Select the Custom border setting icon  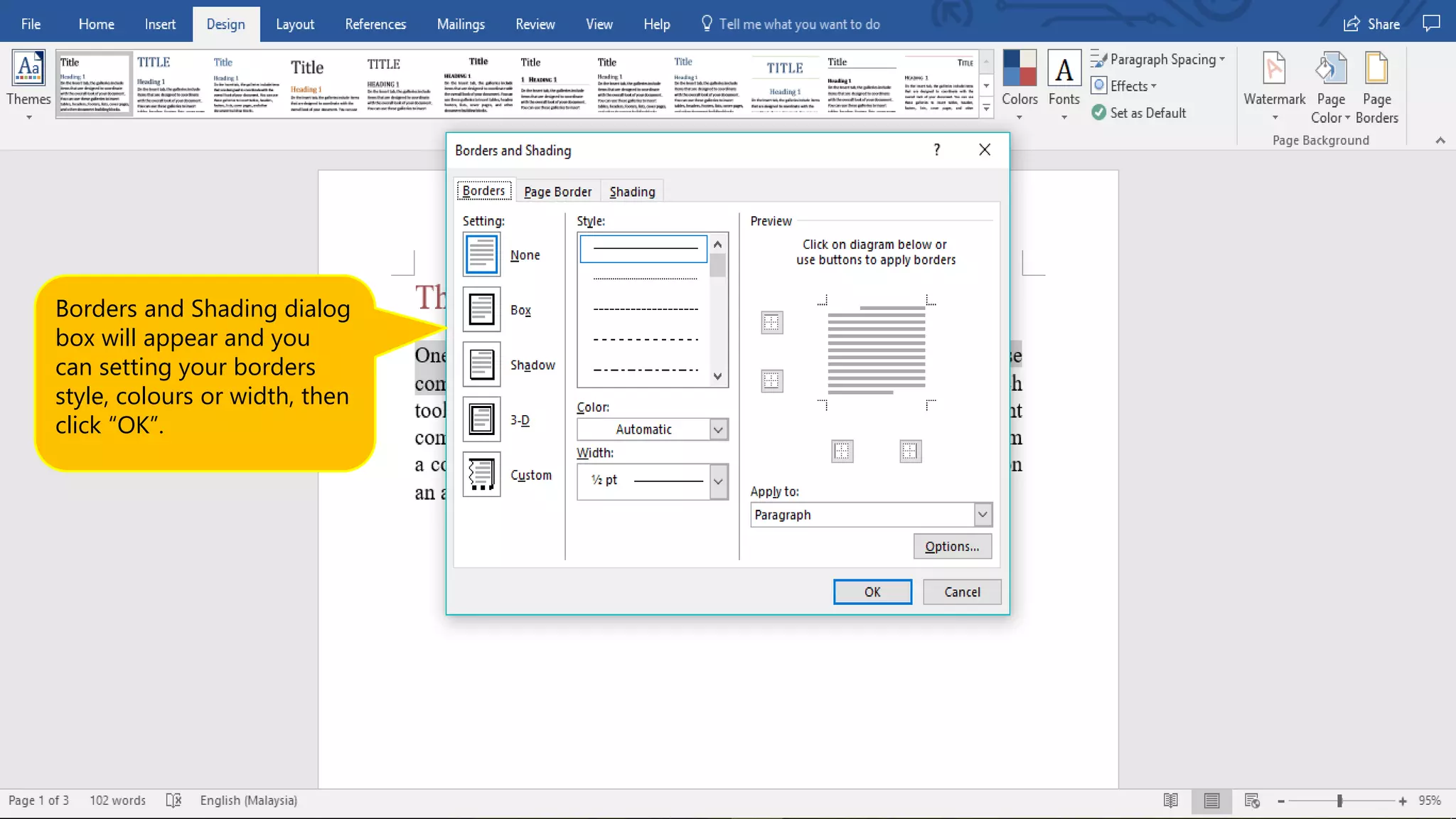[481, 474]
